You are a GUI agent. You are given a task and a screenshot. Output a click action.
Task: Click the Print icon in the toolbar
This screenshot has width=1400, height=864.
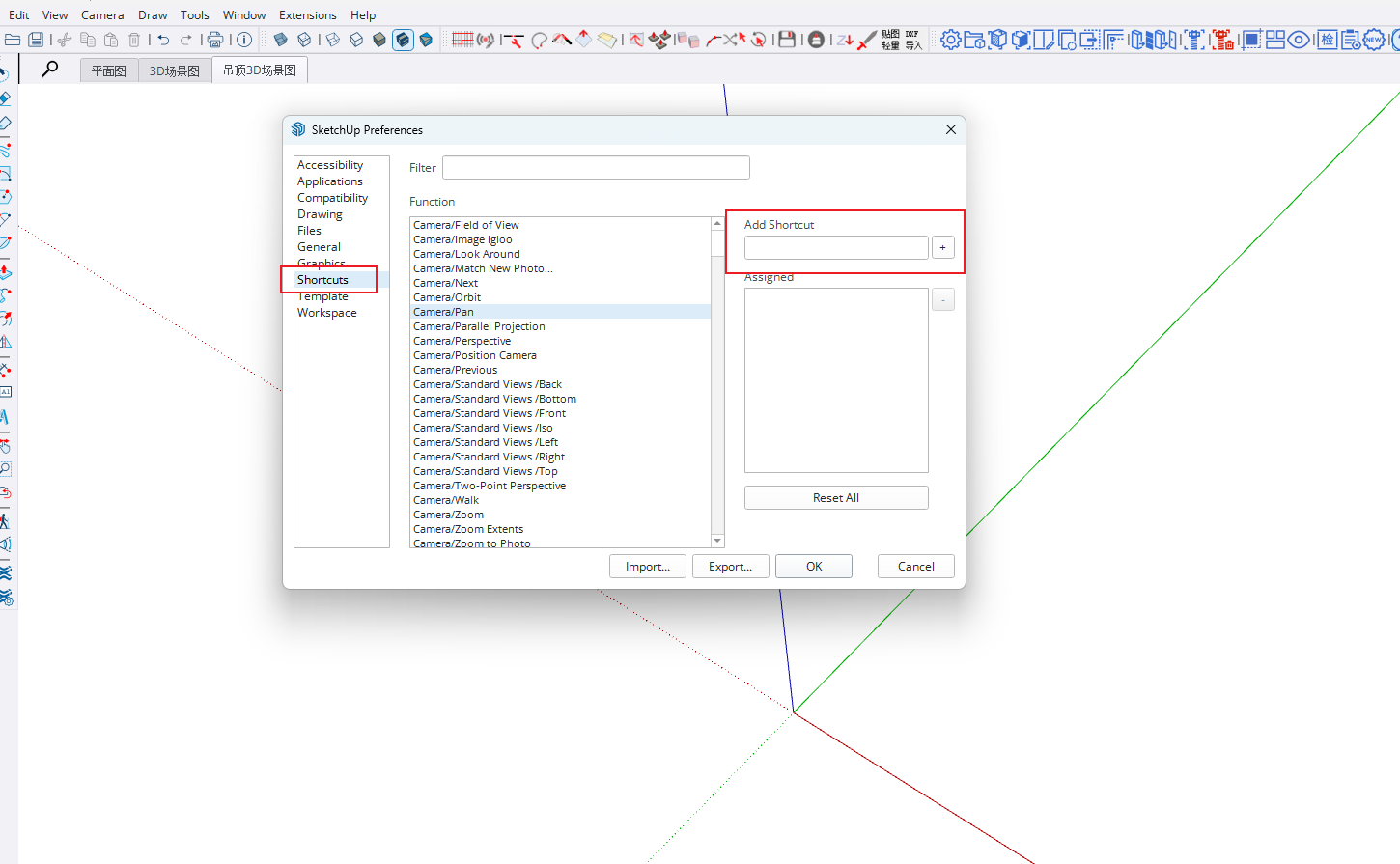click(214, 40)
